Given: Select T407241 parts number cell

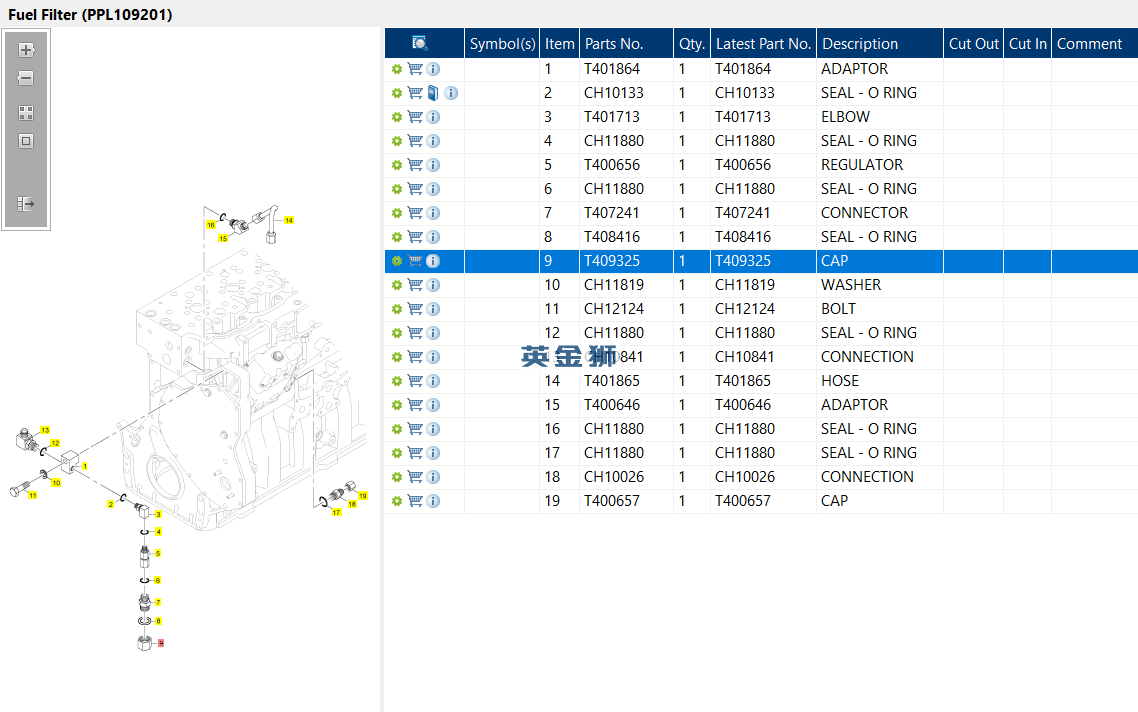Looking at the screenshot, I should click(x=626, y=213).
